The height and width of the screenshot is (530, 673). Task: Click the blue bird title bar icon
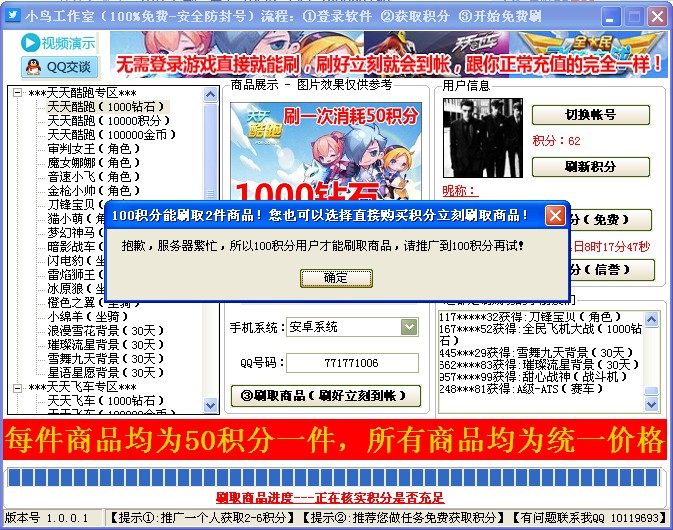[x=13, y=15]
